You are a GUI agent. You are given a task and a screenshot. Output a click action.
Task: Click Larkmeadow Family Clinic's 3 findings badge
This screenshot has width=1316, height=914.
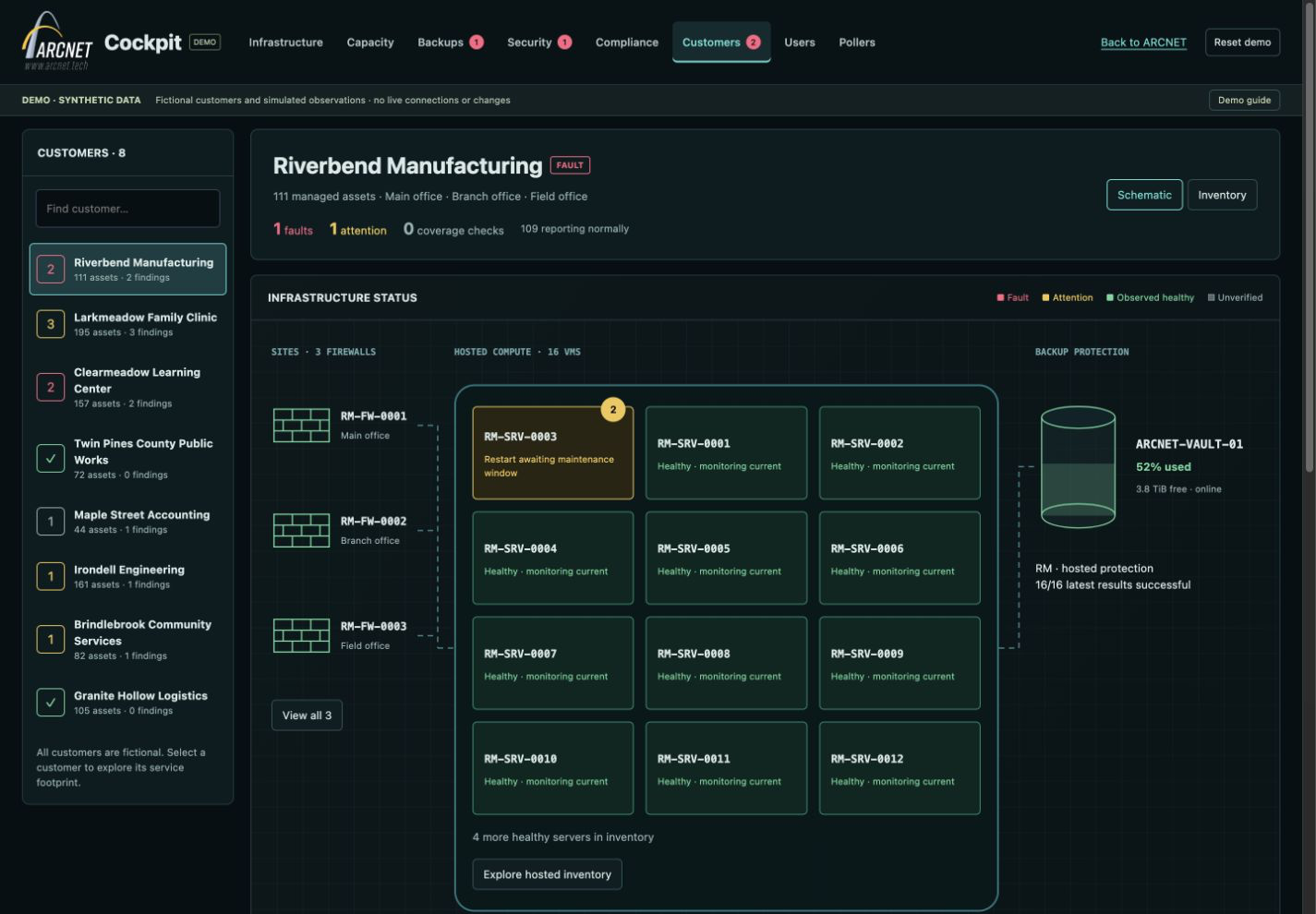pyautogui.click(x=51, y=324)
